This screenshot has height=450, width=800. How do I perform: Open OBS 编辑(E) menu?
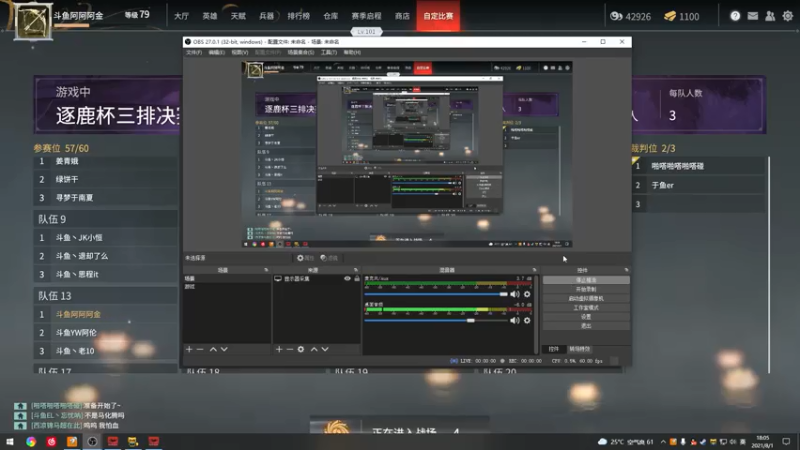pyautogui.click(x=216, y=53)
